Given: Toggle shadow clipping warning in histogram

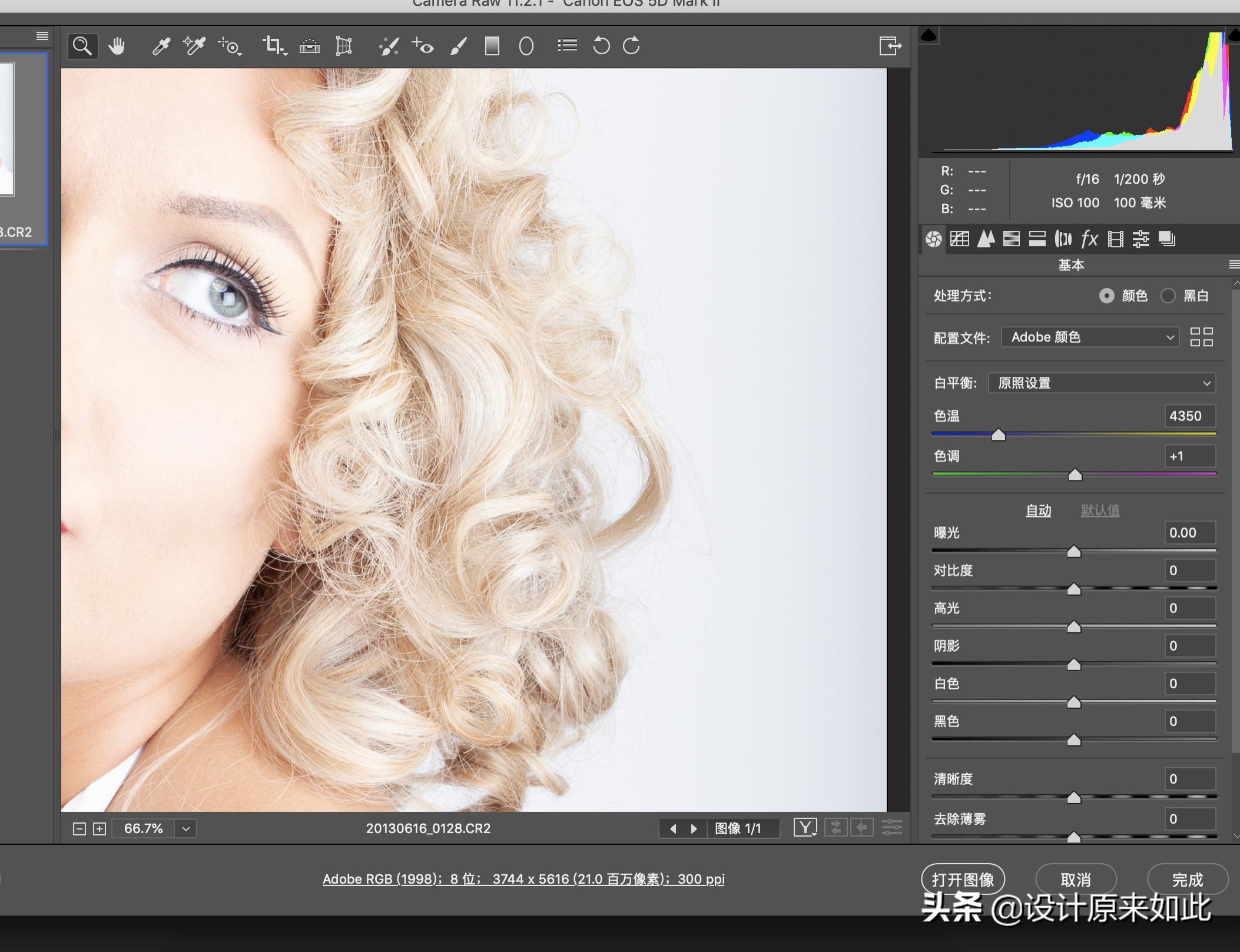Looking at the screenshot, I should [929, 37].
